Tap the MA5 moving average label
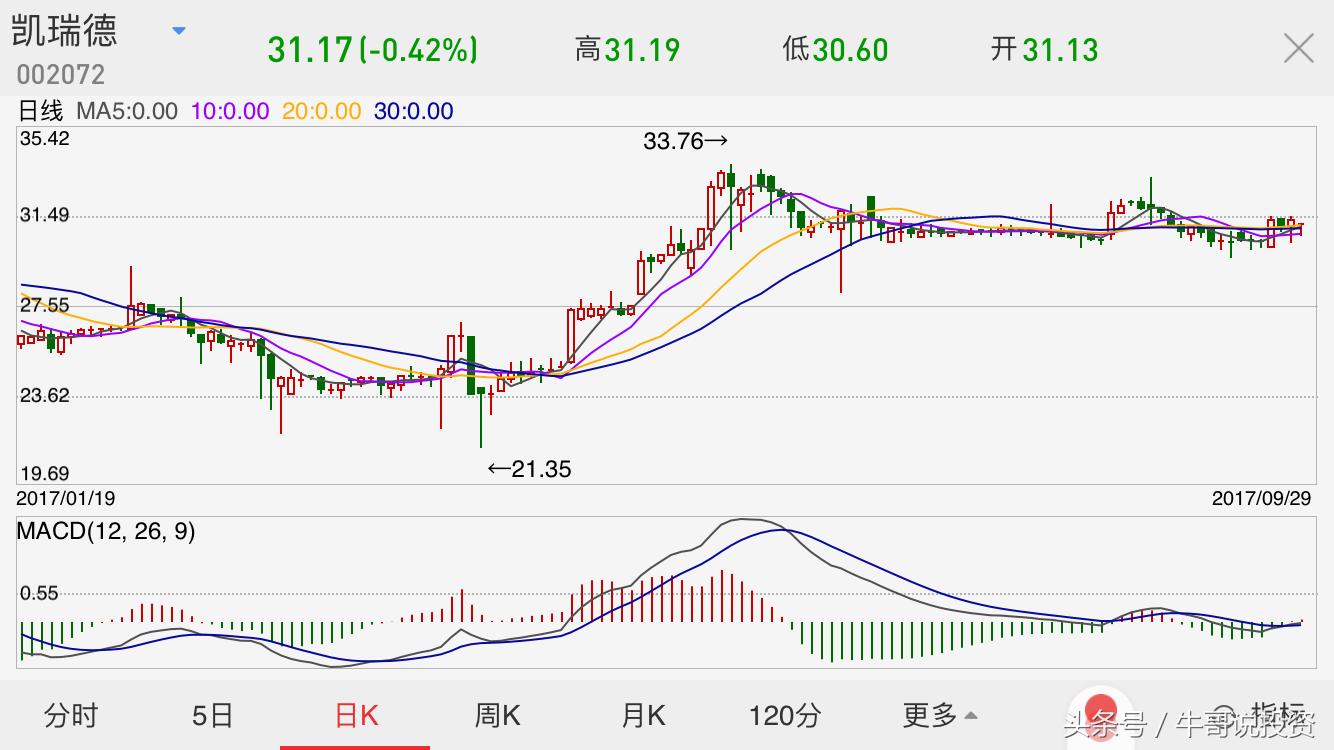 point(126,111)
